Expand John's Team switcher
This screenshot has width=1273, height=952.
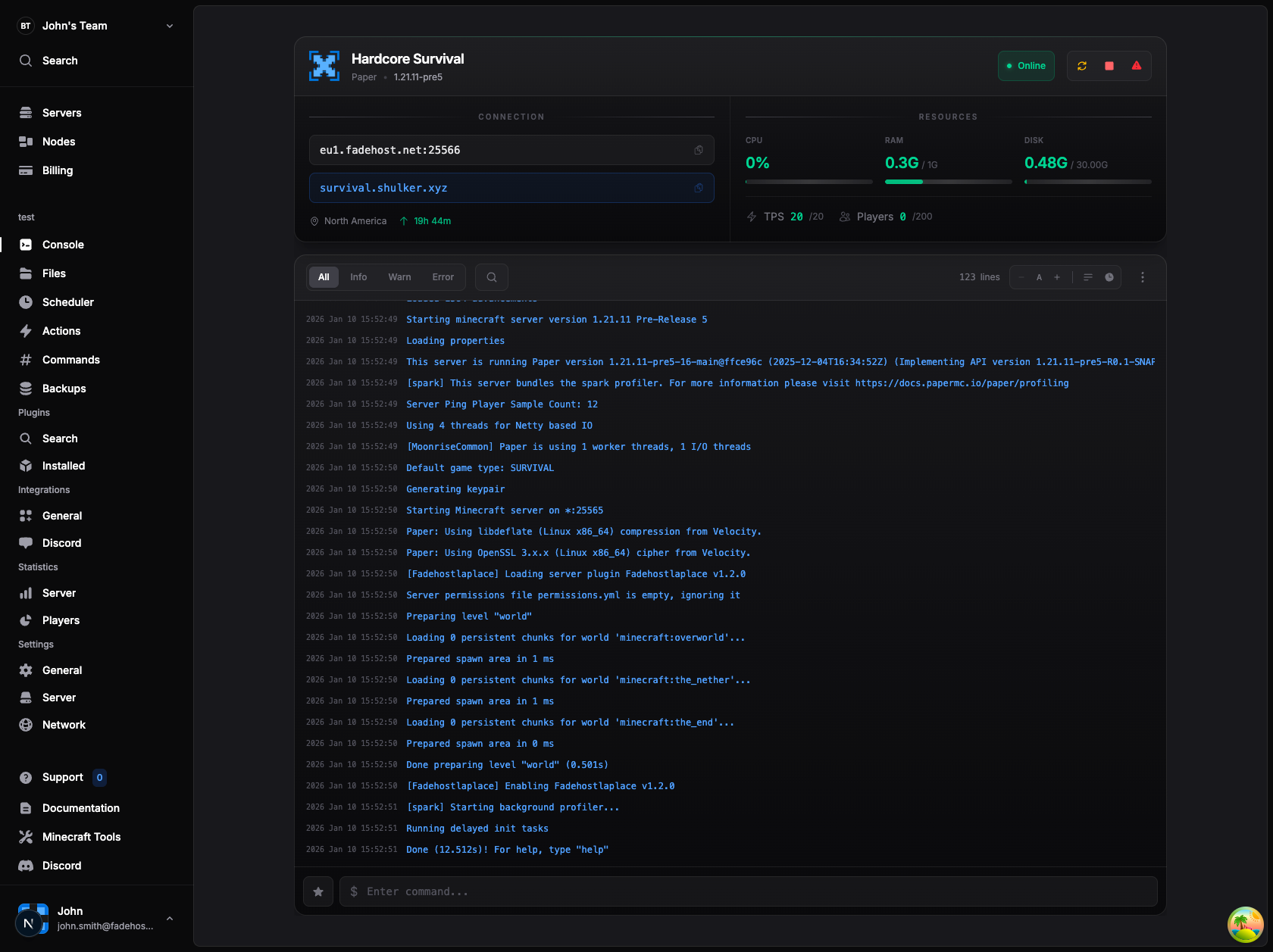tap(96, 26)
